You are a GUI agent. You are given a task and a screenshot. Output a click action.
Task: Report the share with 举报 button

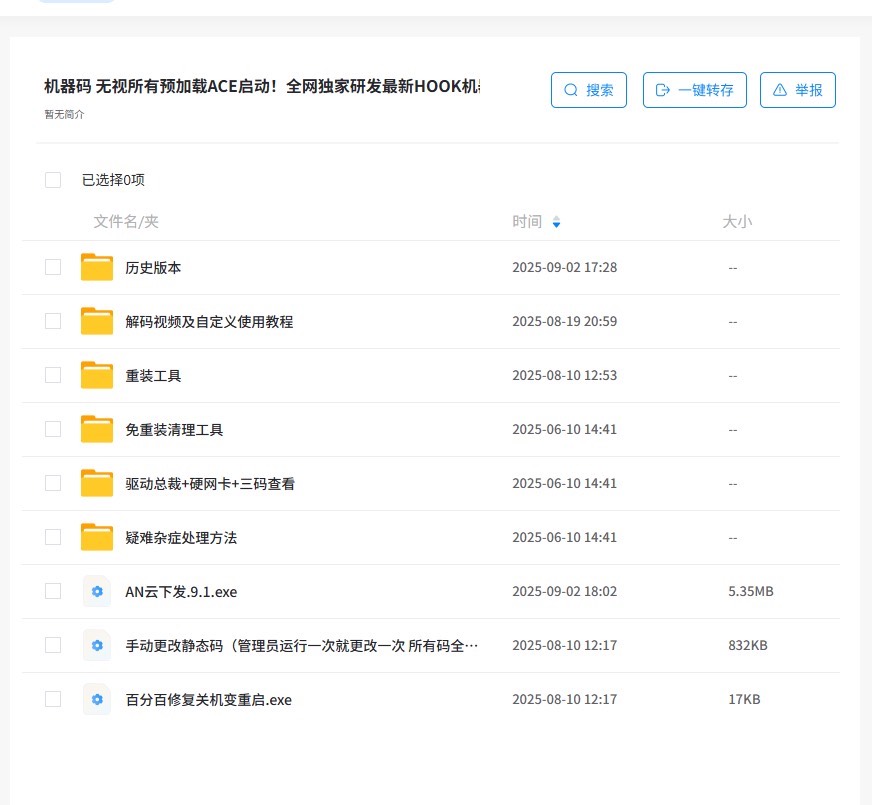(797, 90)
